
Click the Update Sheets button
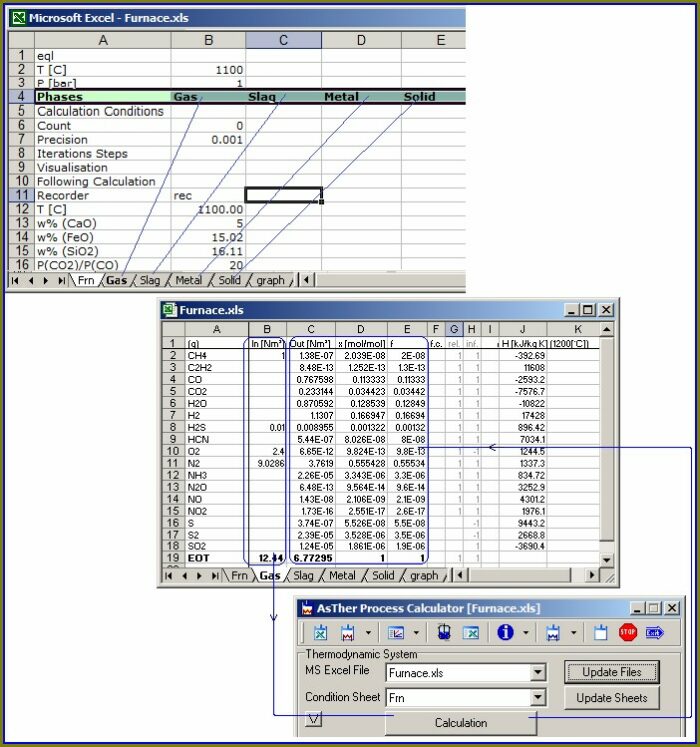(x=612, y=698)
